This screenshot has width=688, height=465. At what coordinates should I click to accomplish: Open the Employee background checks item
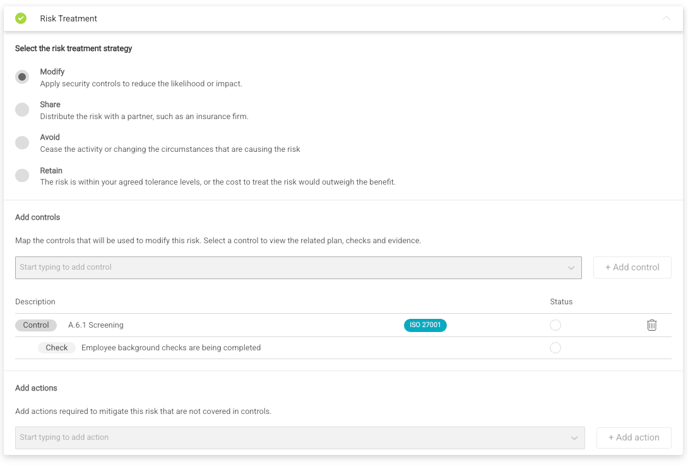pos(171,348)
